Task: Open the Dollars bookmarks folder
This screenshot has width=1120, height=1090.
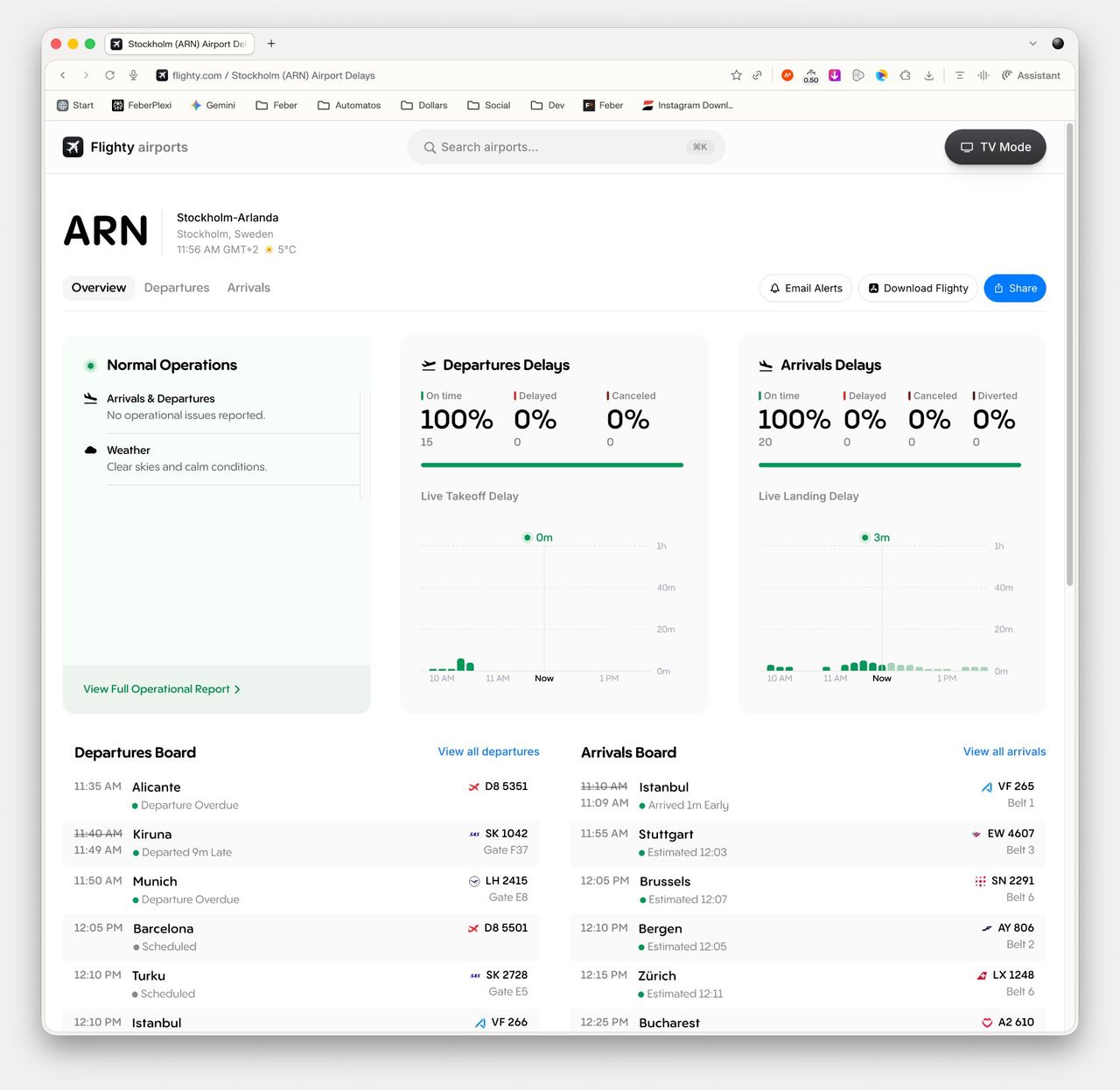Action: (424, 105)
